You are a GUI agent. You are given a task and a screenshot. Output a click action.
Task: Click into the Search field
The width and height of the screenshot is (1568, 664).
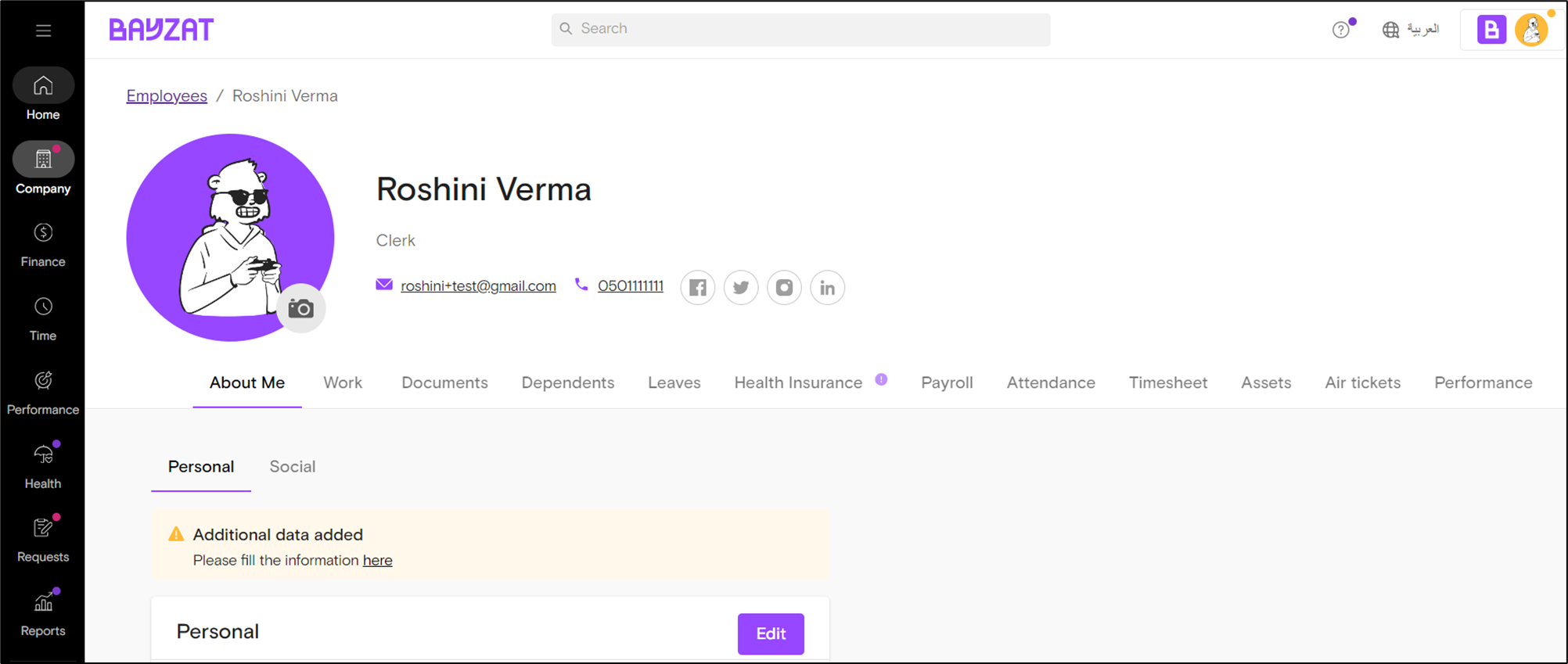tap(800, 29)
